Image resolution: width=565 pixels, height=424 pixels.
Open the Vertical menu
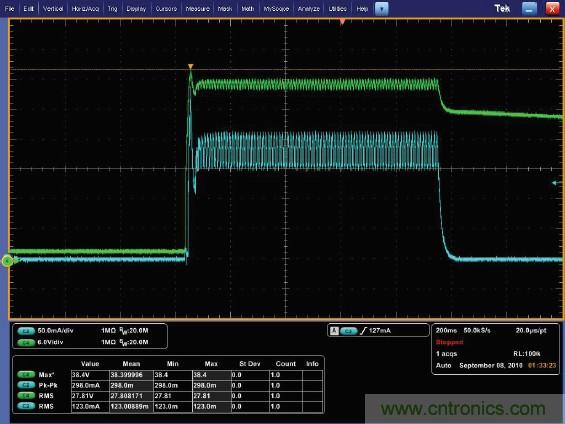(53, 9)
